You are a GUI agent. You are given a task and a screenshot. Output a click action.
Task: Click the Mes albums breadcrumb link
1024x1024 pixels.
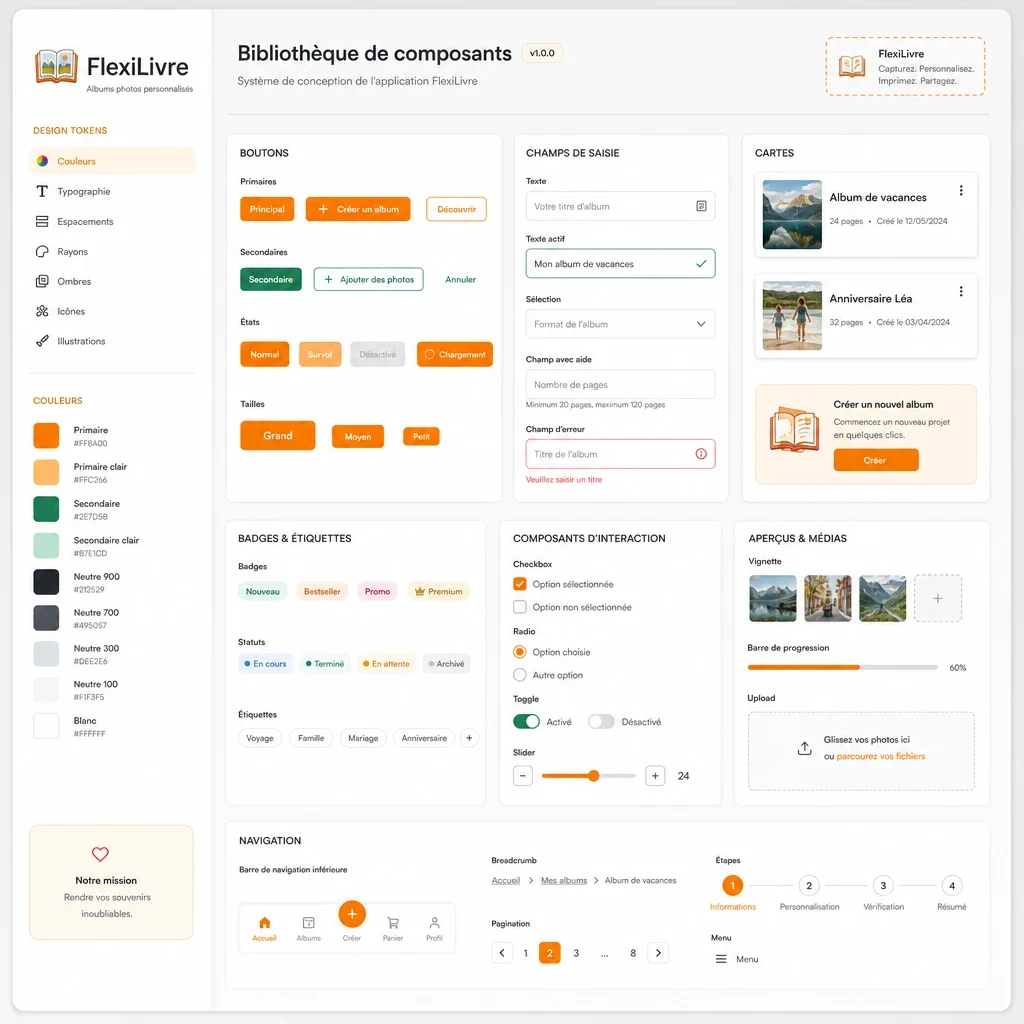(x=564, y=880)
